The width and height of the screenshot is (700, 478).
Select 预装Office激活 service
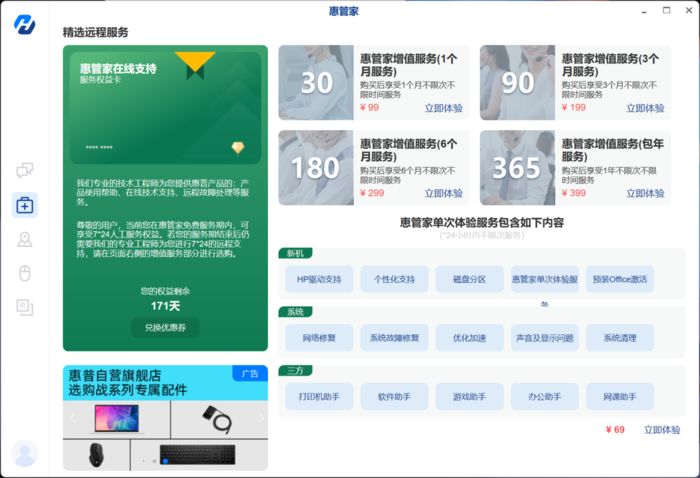pos(620,279)
